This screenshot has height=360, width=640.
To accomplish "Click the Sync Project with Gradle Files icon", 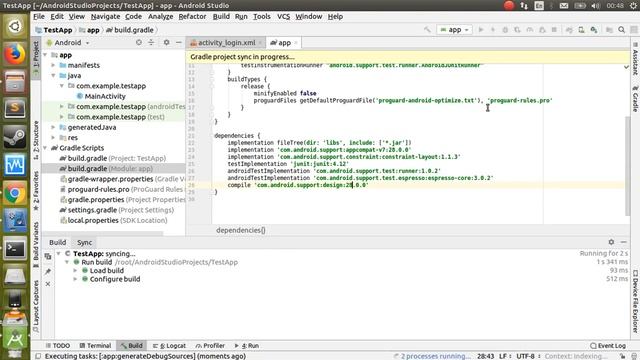I will tap(569, 30).
